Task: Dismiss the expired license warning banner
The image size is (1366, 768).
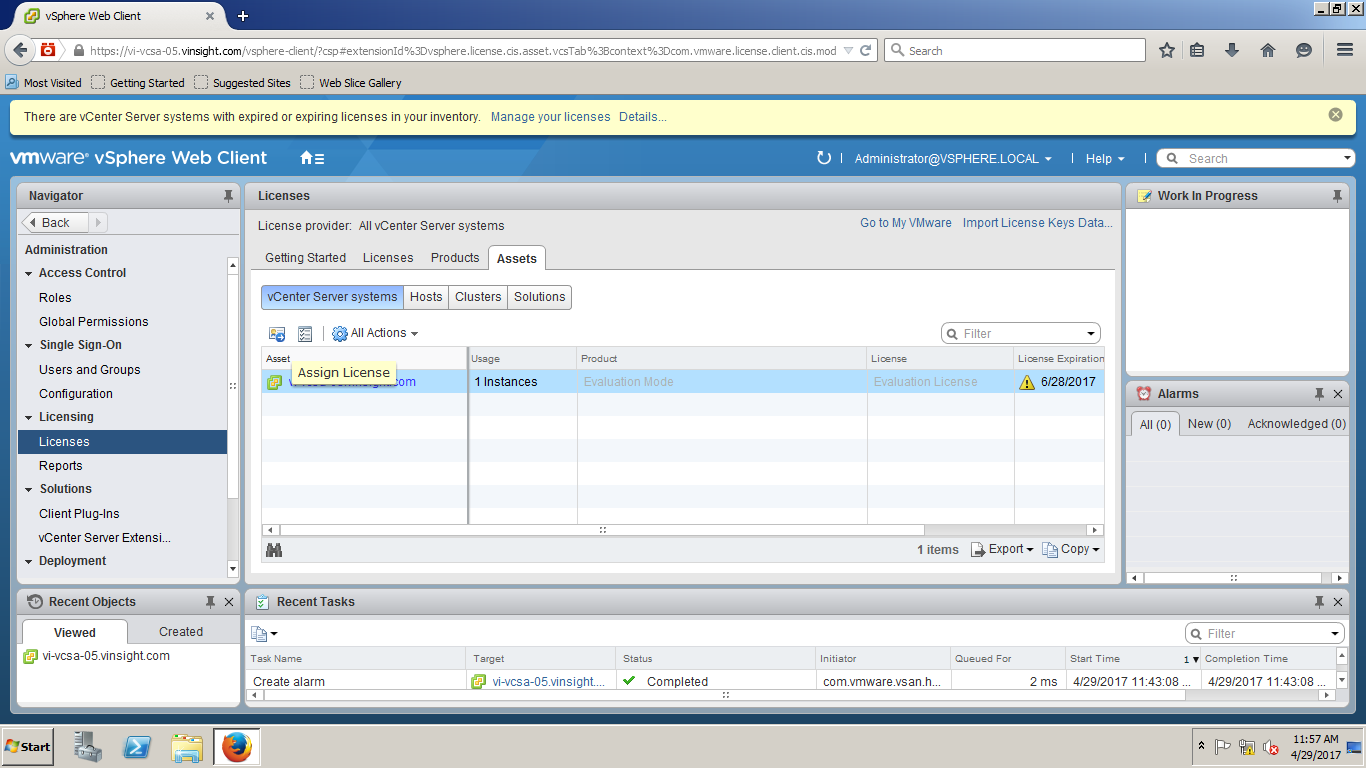Action: [1335, 115]
